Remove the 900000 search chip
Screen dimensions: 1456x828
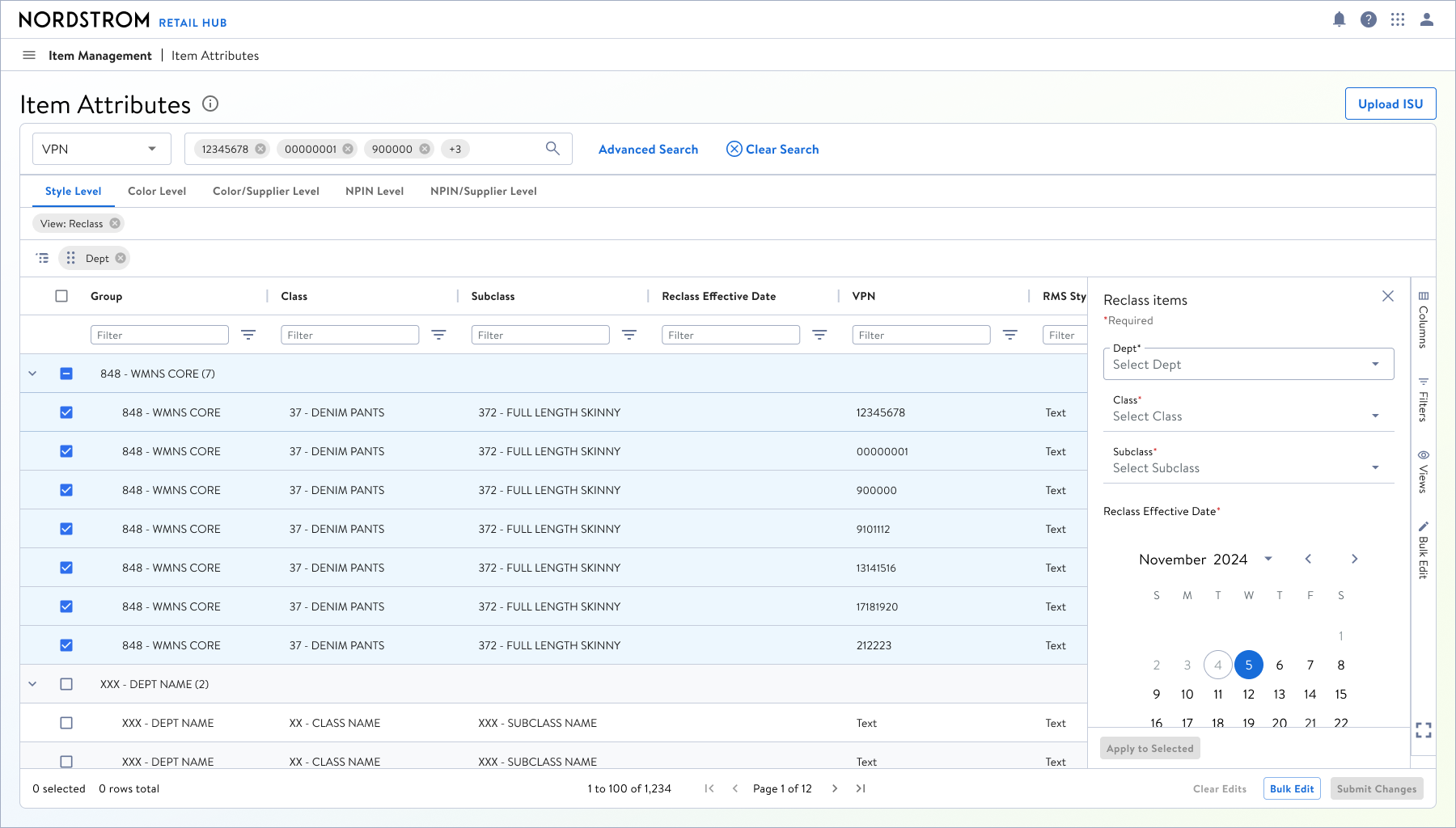pos(425,149)
